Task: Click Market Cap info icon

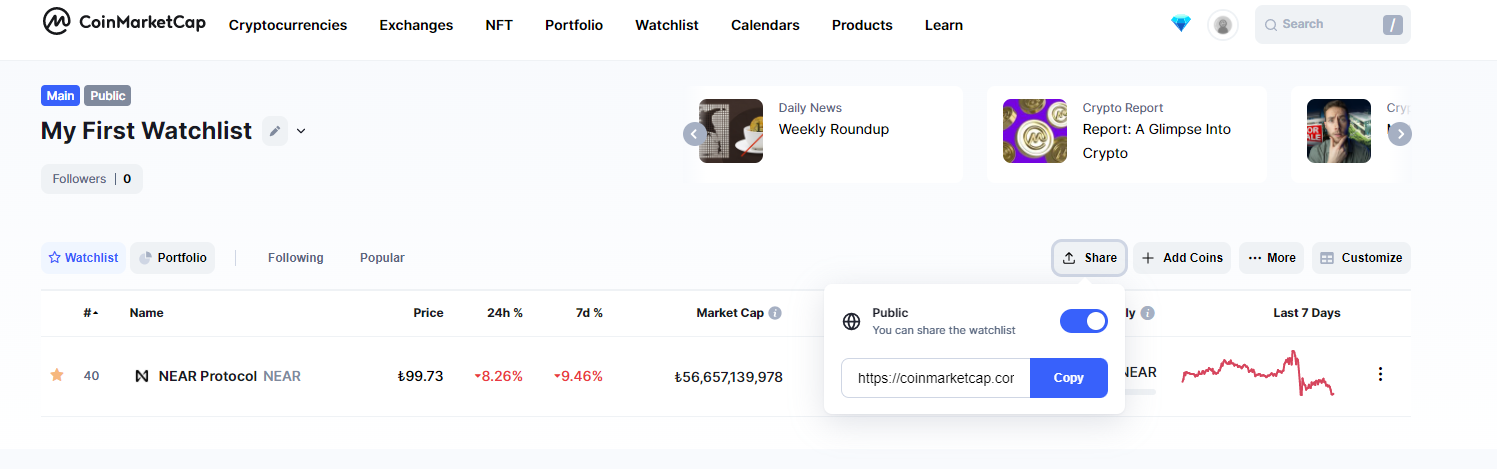Action: tap(775, 313)
